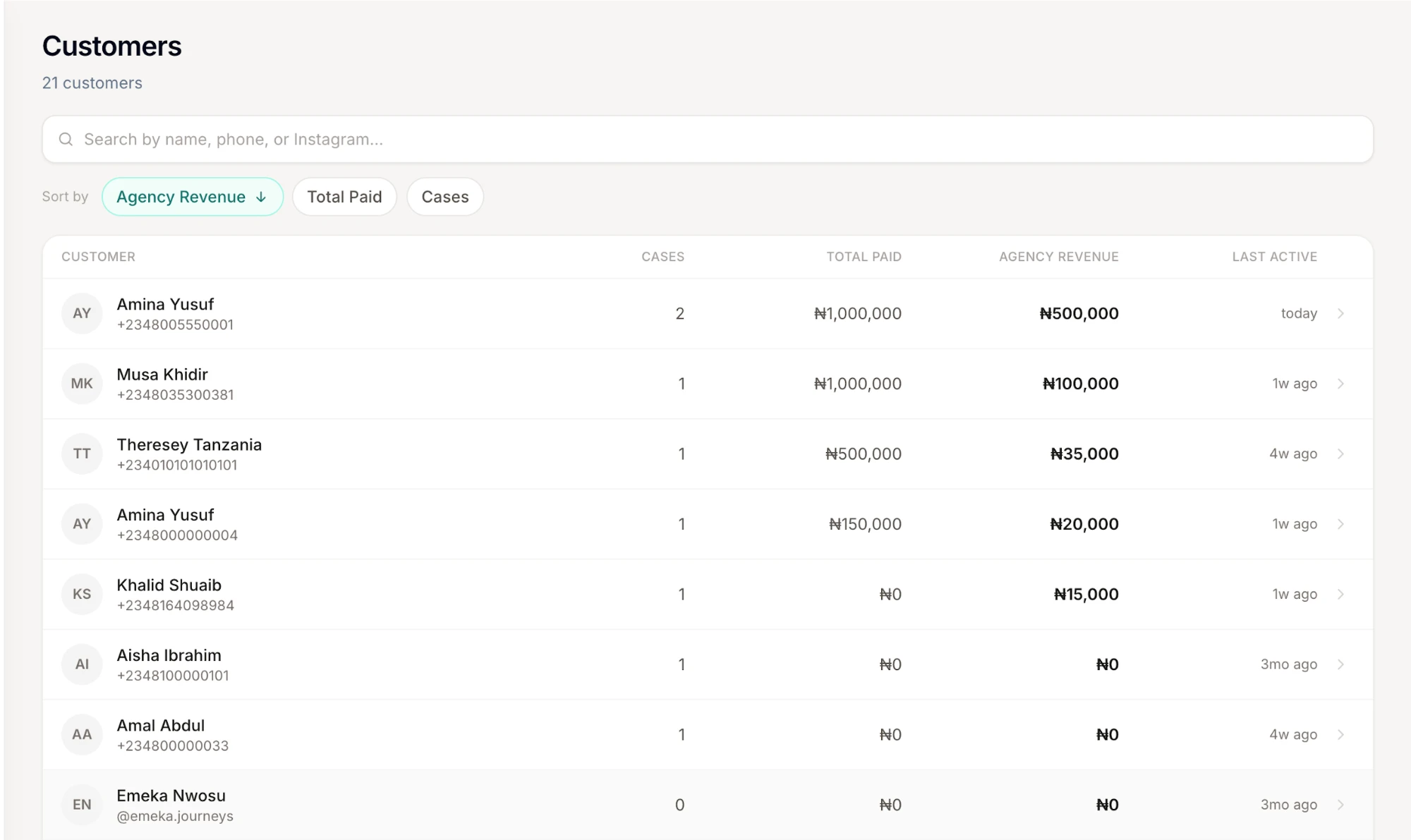The height and width of the screenshot is (840, 1411).
Task: Click the CUSTOMER column header
Action: [x=98, y=257]
